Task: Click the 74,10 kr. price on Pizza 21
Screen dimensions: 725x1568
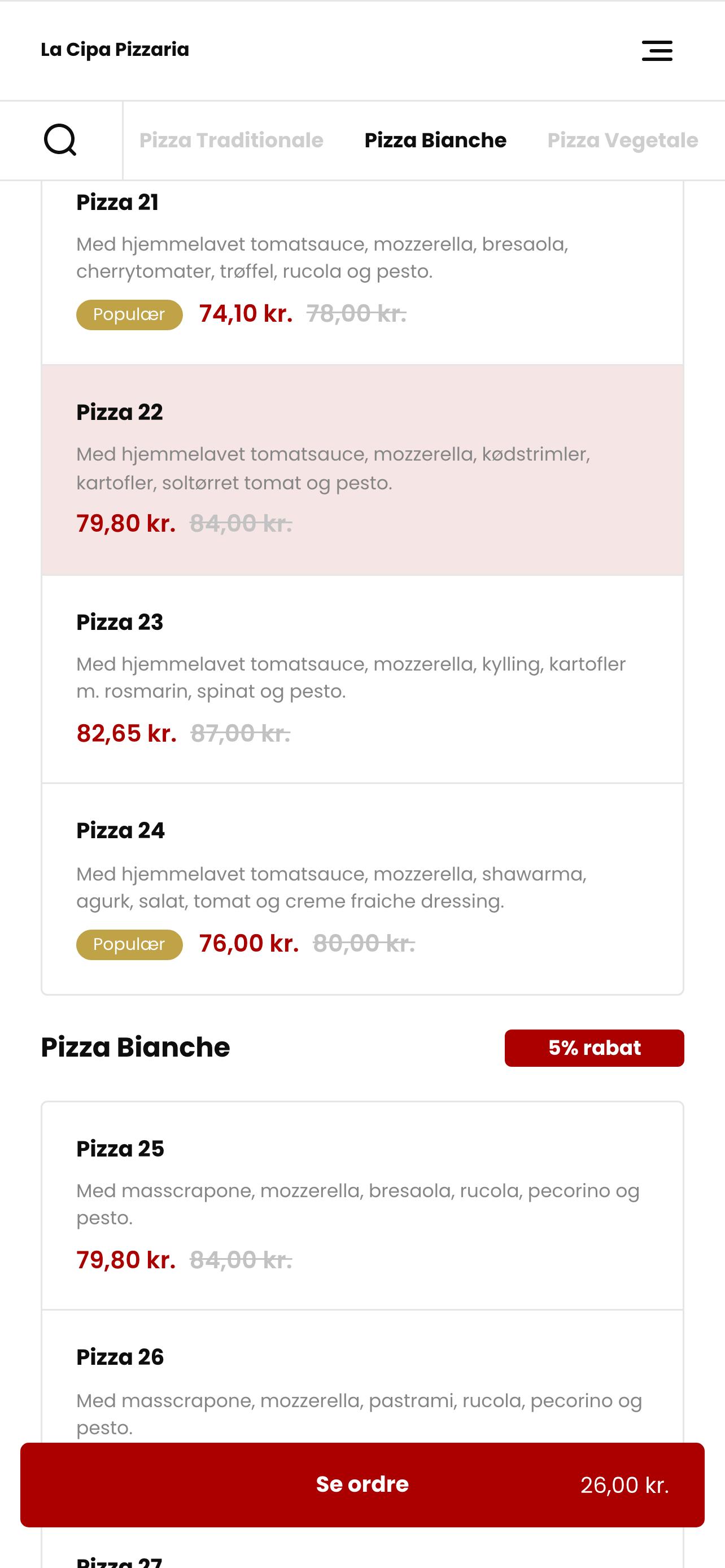Action: tap(246, 313)
